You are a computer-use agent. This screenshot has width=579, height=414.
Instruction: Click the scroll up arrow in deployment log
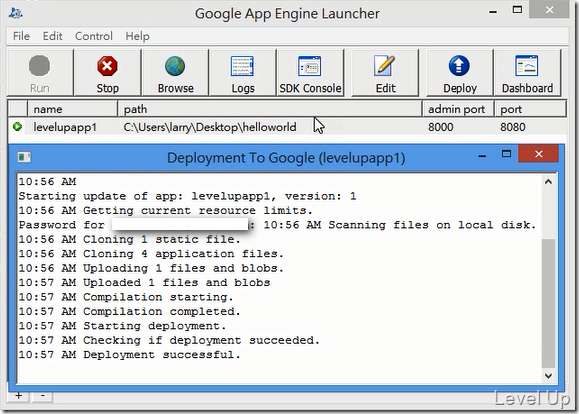click(548, 182)
